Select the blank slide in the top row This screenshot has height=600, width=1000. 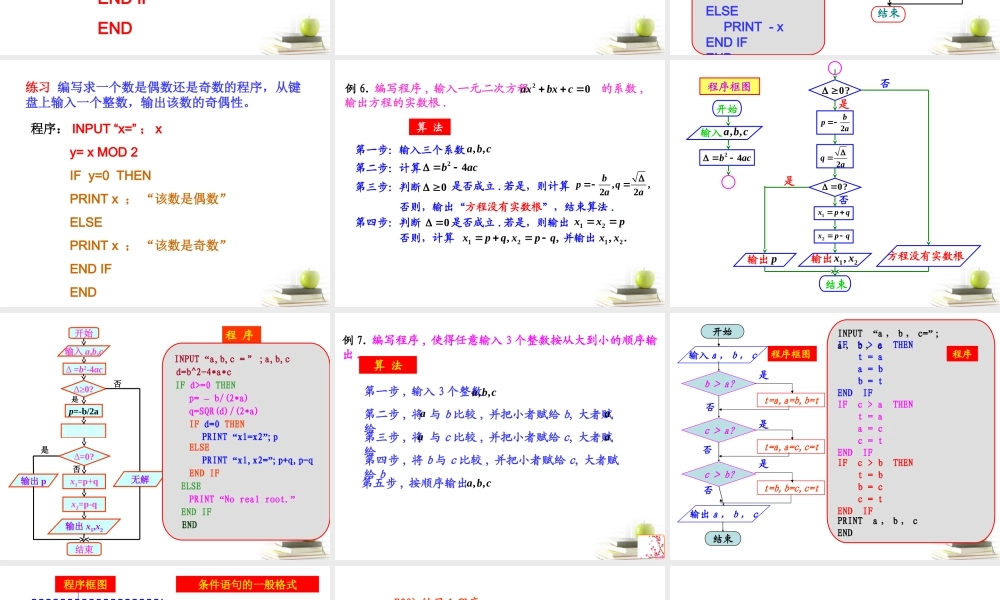(500, 27)
